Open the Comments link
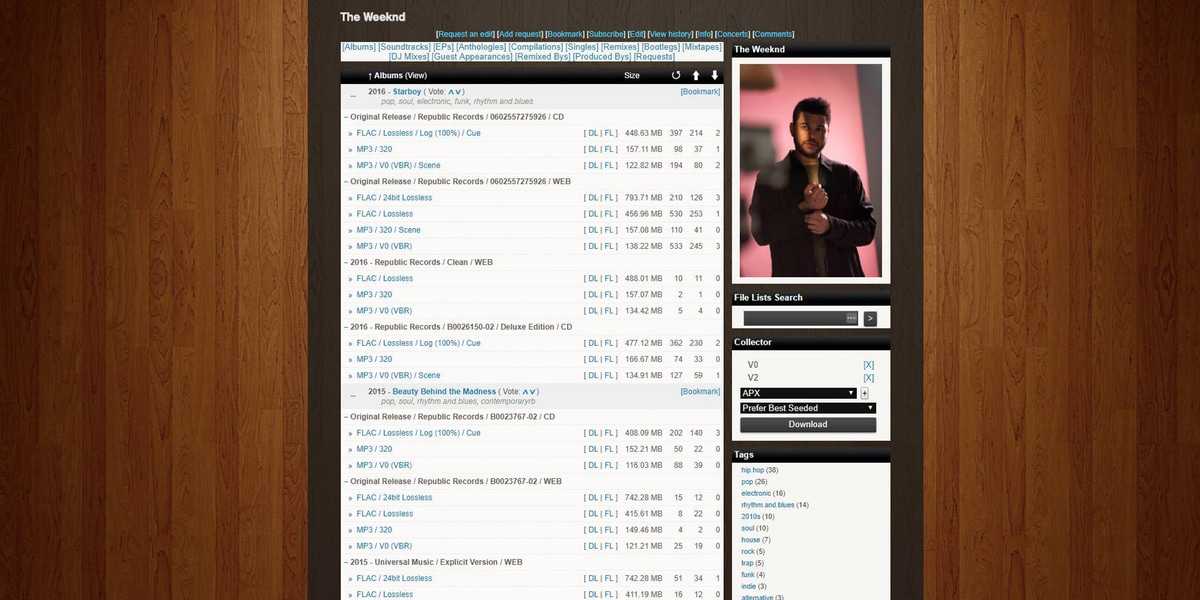The height and width of the screenshot is (600, 1200). [774, 34]
